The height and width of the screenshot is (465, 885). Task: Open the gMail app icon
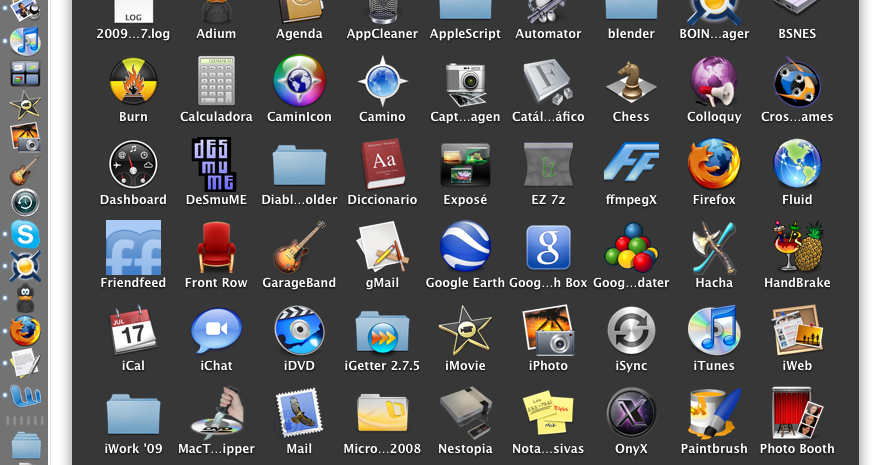click(382, 247)
